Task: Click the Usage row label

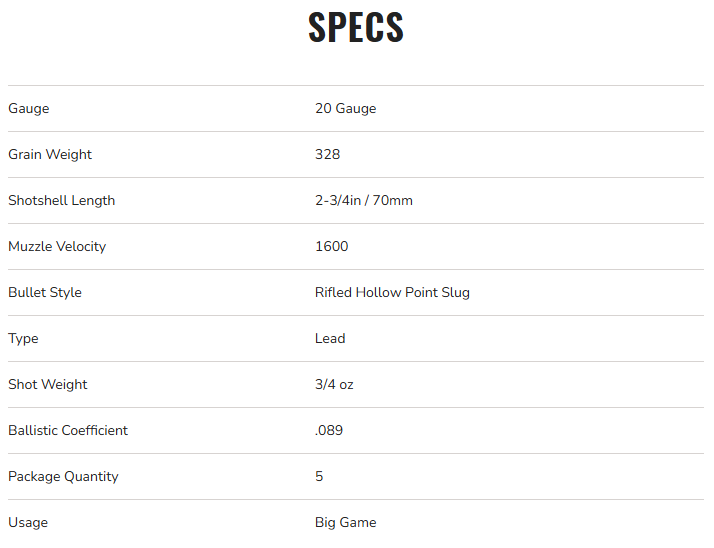Action: click(x=28, y=522)
